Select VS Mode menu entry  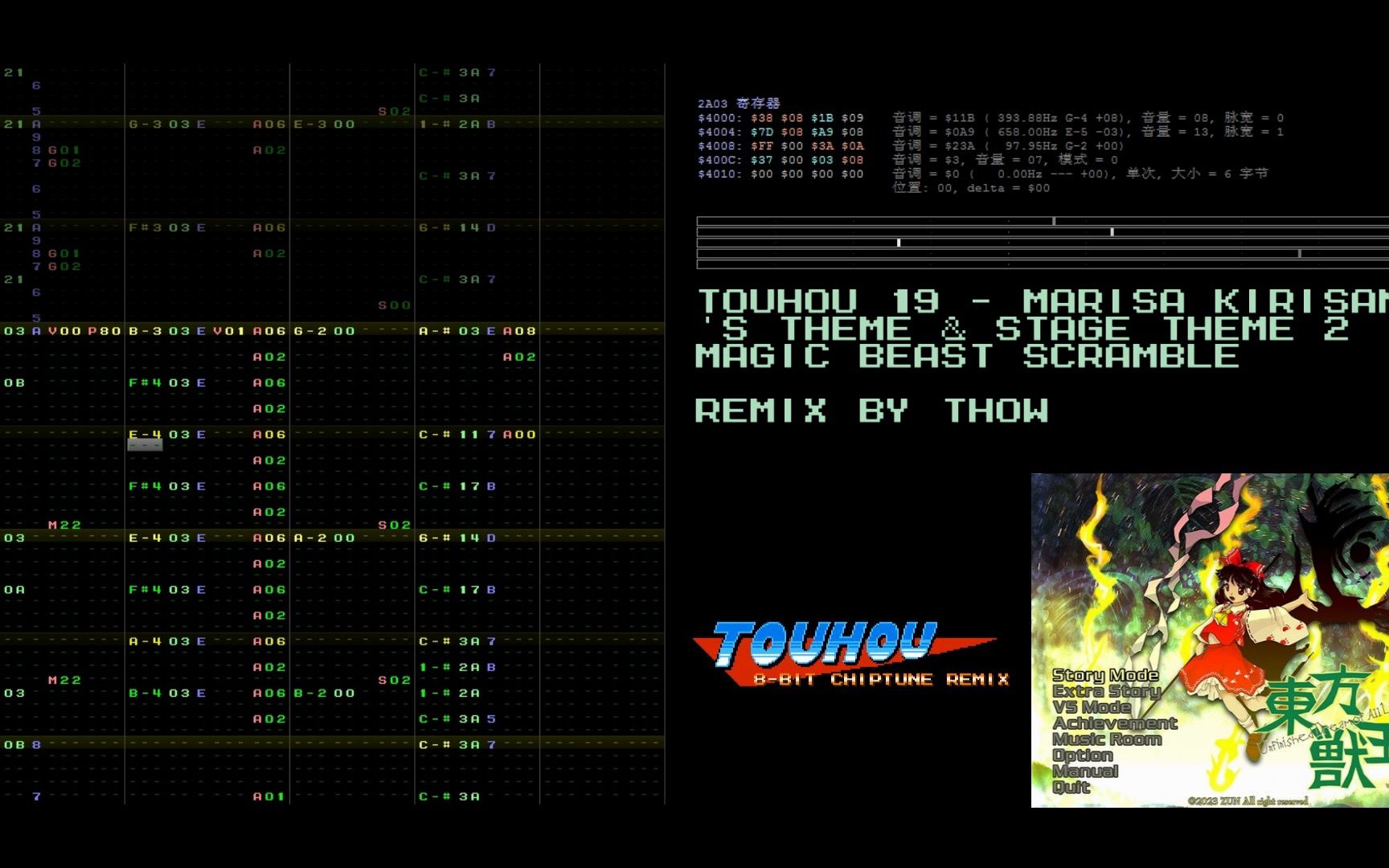(1092, 707)
